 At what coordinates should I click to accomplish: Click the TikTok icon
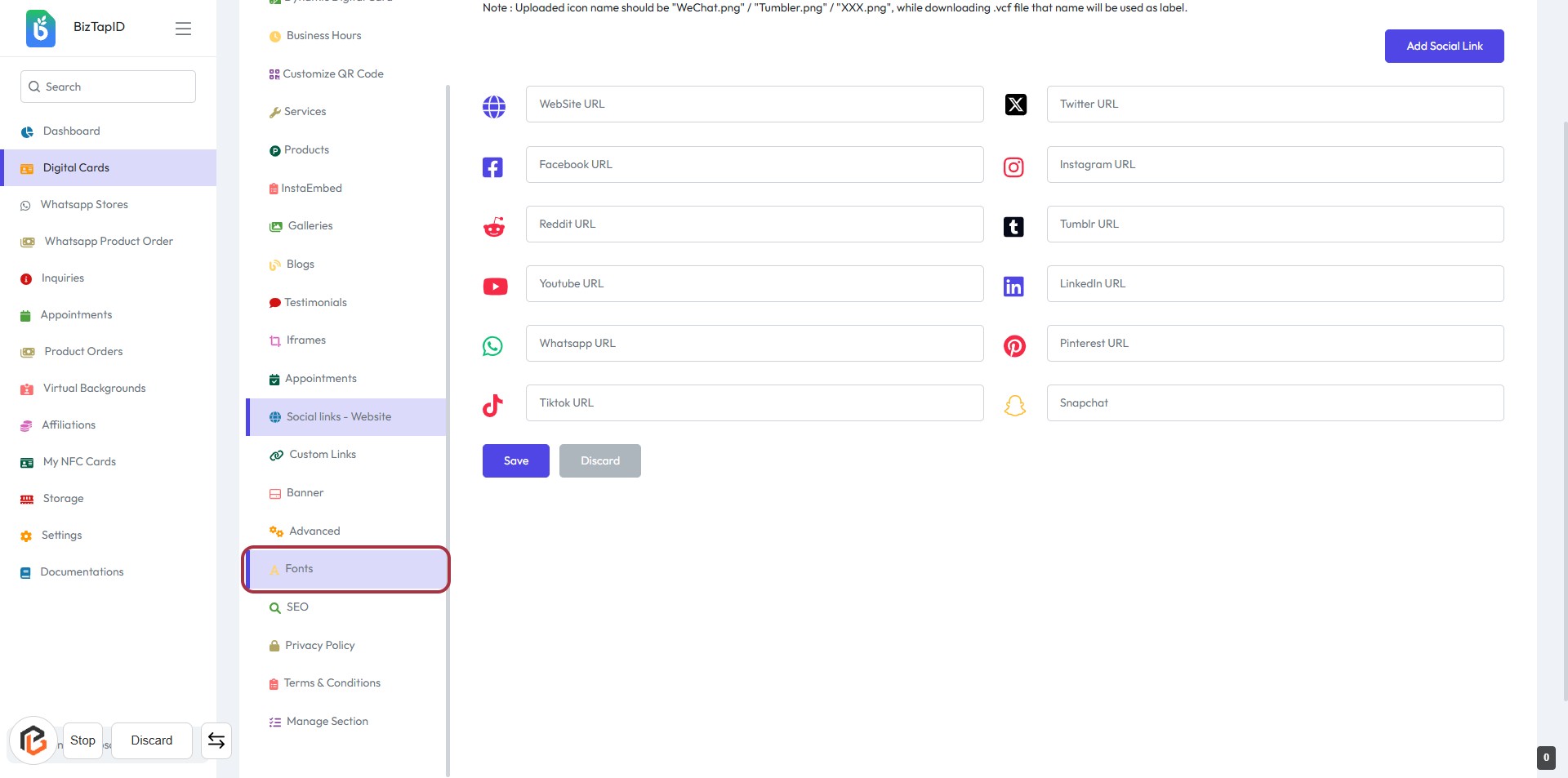click(492, 406)
